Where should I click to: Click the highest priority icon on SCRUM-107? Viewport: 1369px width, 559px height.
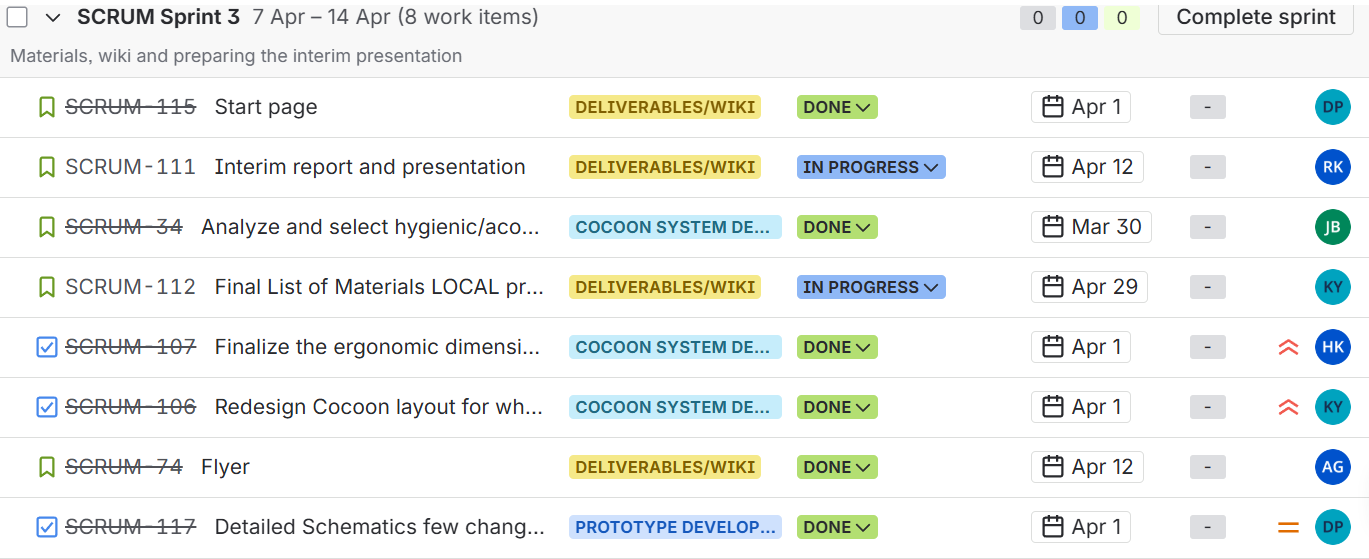1288,347
